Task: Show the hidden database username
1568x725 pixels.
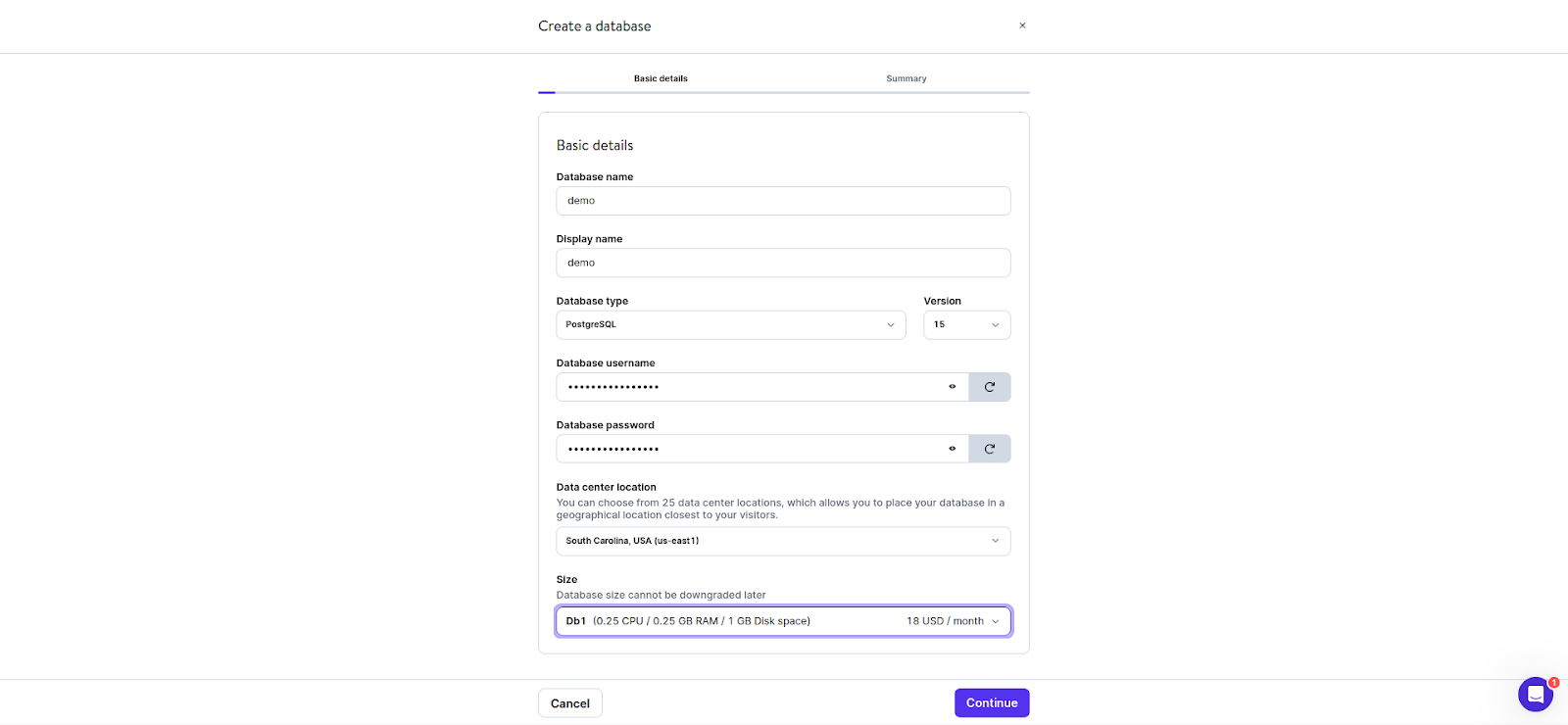Action: coord(952,387)
